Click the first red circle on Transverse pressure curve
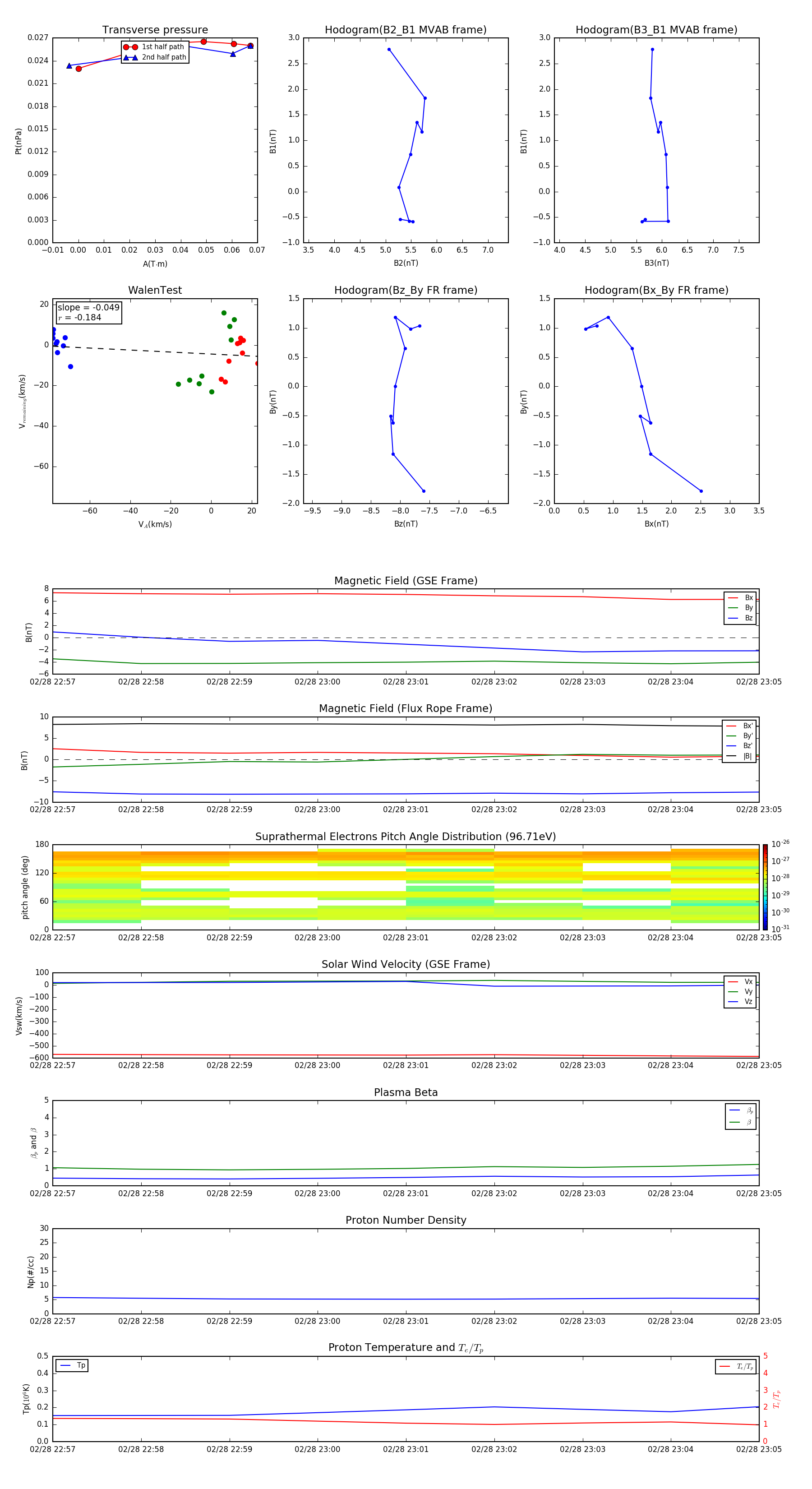 tap(78, 69)
